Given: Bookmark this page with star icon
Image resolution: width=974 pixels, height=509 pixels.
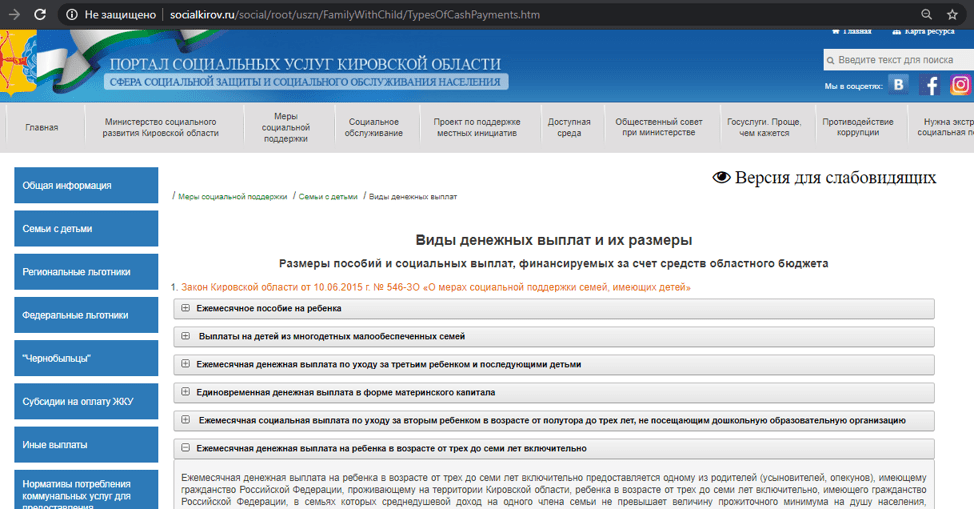Looking at the screenshot, I should (952, 14).
